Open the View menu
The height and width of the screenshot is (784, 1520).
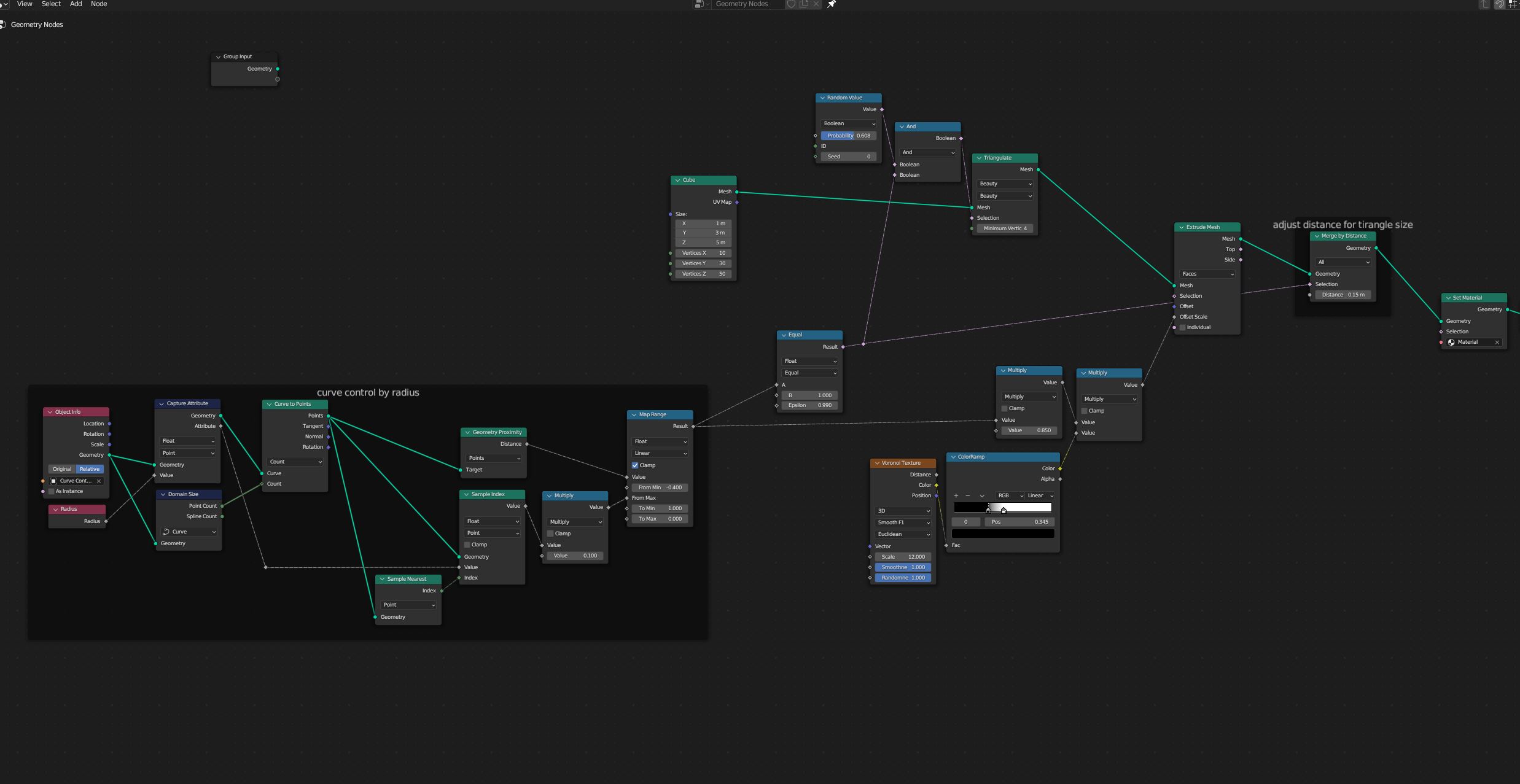click(25, 4)
